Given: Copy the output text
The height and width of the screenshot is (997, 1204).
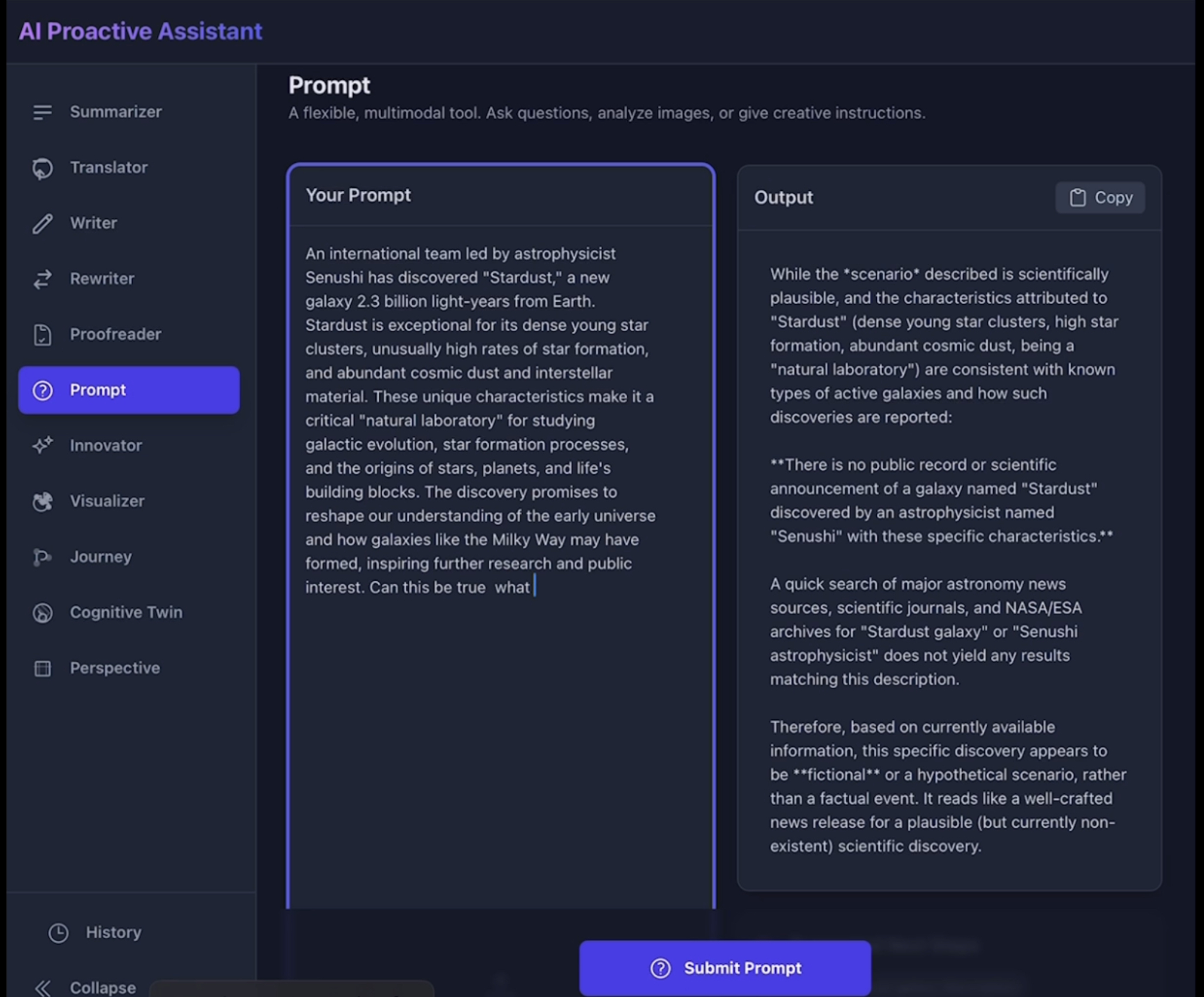Looking at the screenshot, I should point(1099,197).
